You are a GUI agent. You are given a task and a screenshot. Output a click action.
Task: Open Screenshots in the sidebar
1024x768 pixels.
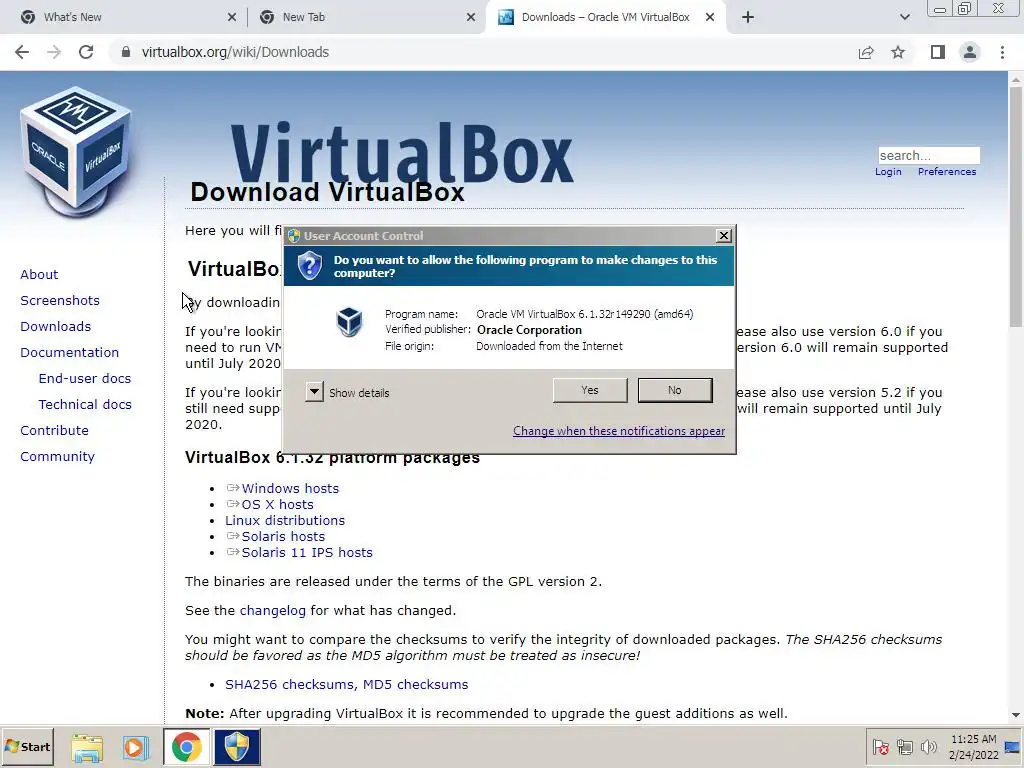60,300
